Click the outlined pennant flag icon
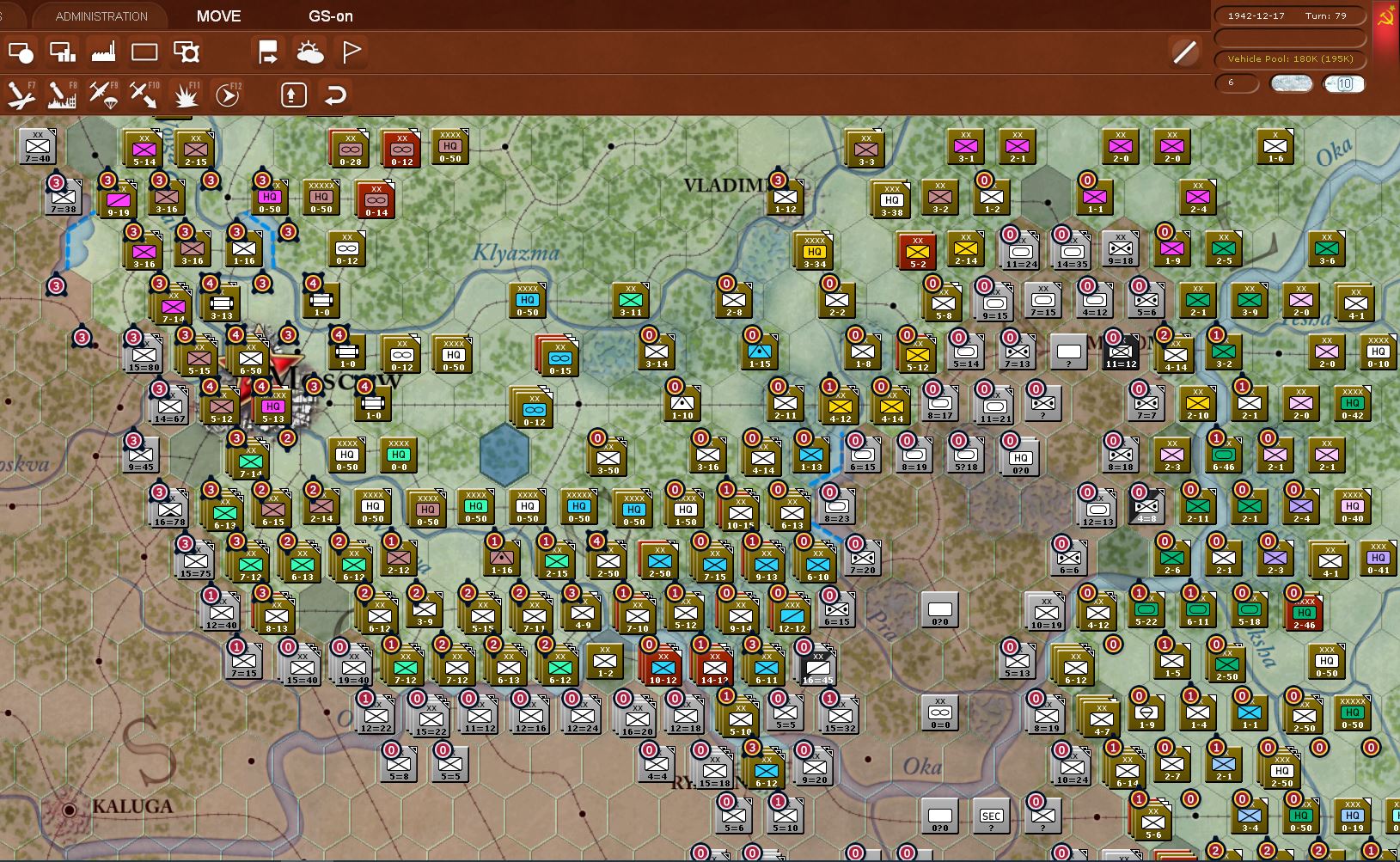 (x=352, y=52)
